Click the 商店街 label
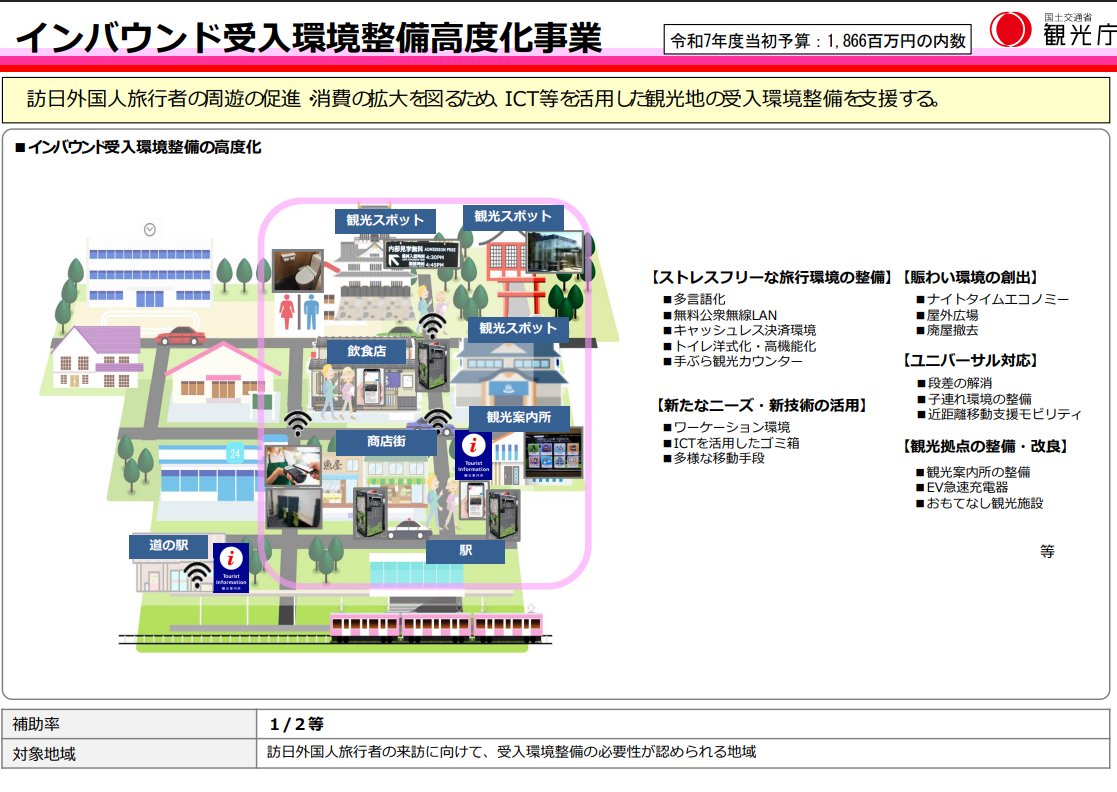The image size is (1117, 792). (x=386, y=442)
